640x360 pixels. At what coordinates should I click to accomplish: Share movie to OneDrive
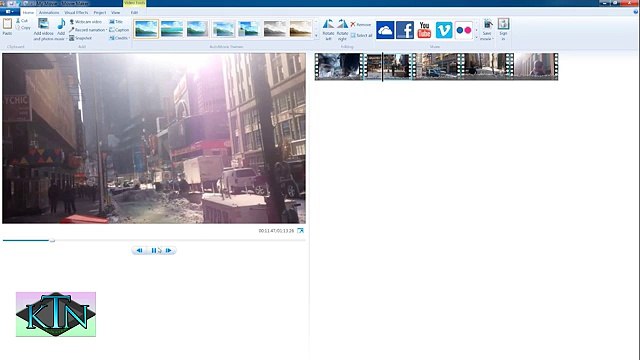(385, 30)
